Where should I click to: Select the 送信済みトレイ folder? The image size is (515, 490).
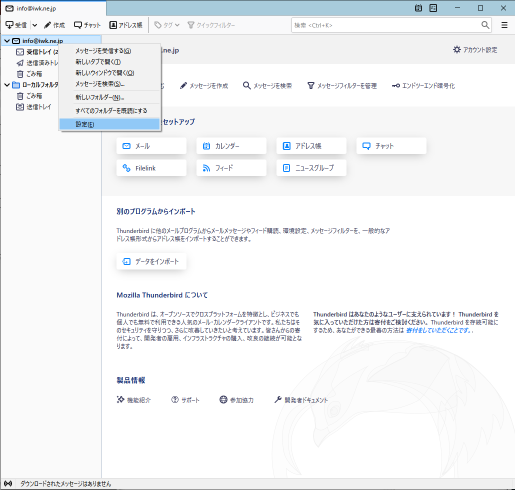pyautogui.click(x=37, y=63)
